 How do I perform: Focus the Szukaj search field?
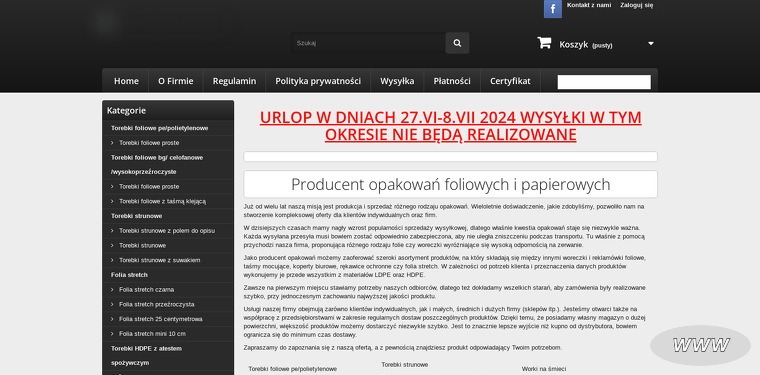368,43
